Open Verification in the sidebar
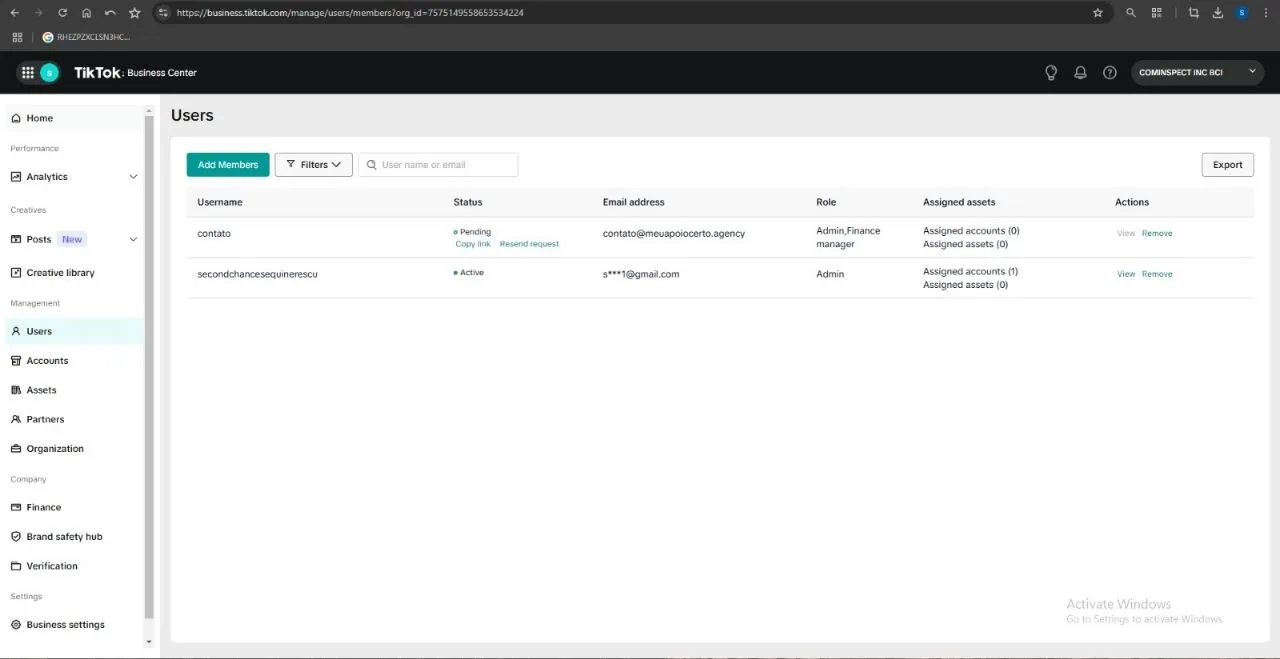The width and height of the screenshot is (1280, 659). [75, 566]
